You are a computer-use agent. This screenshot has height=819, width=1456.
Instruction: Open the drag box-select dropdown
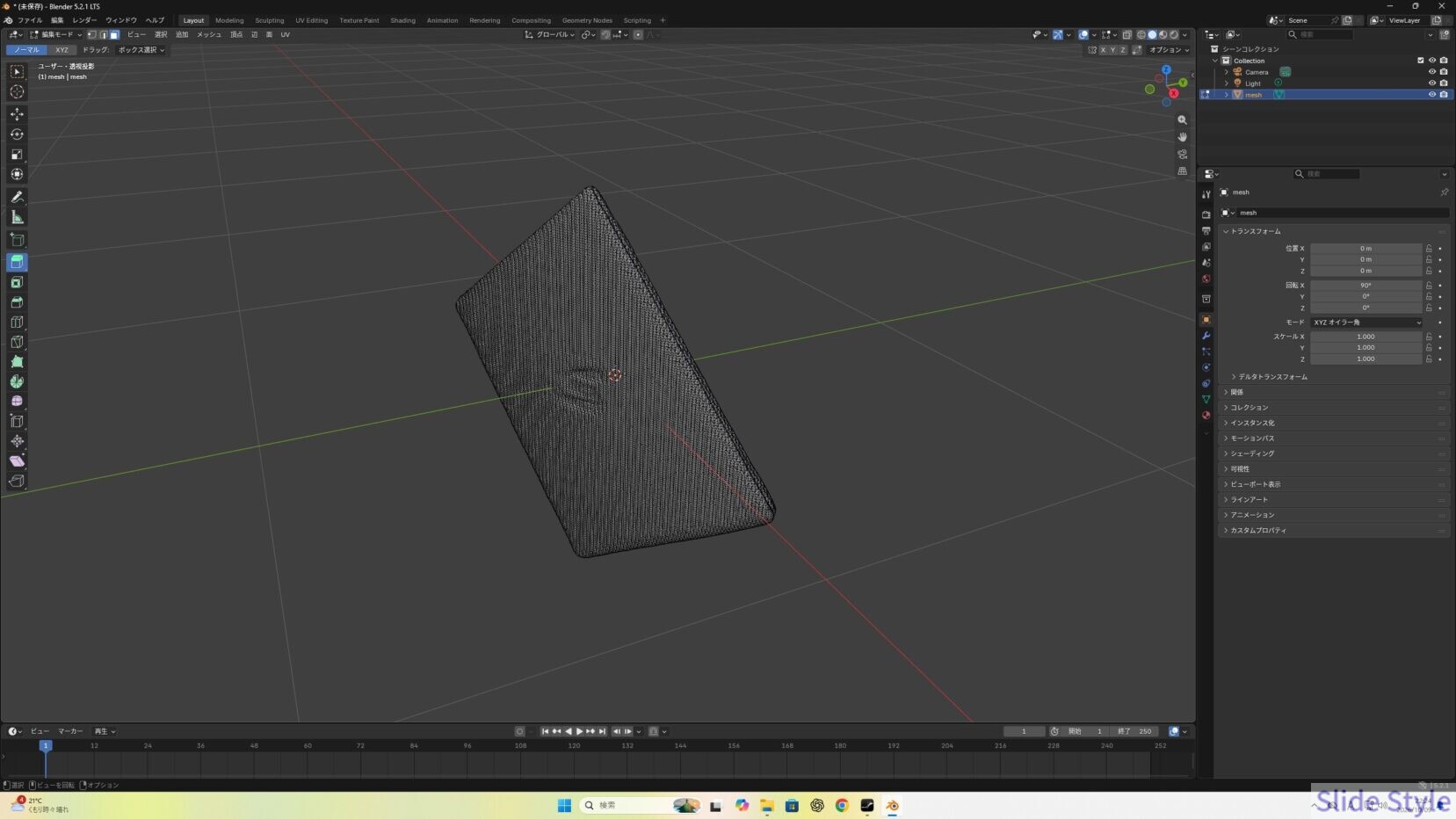tap(141, 50)
